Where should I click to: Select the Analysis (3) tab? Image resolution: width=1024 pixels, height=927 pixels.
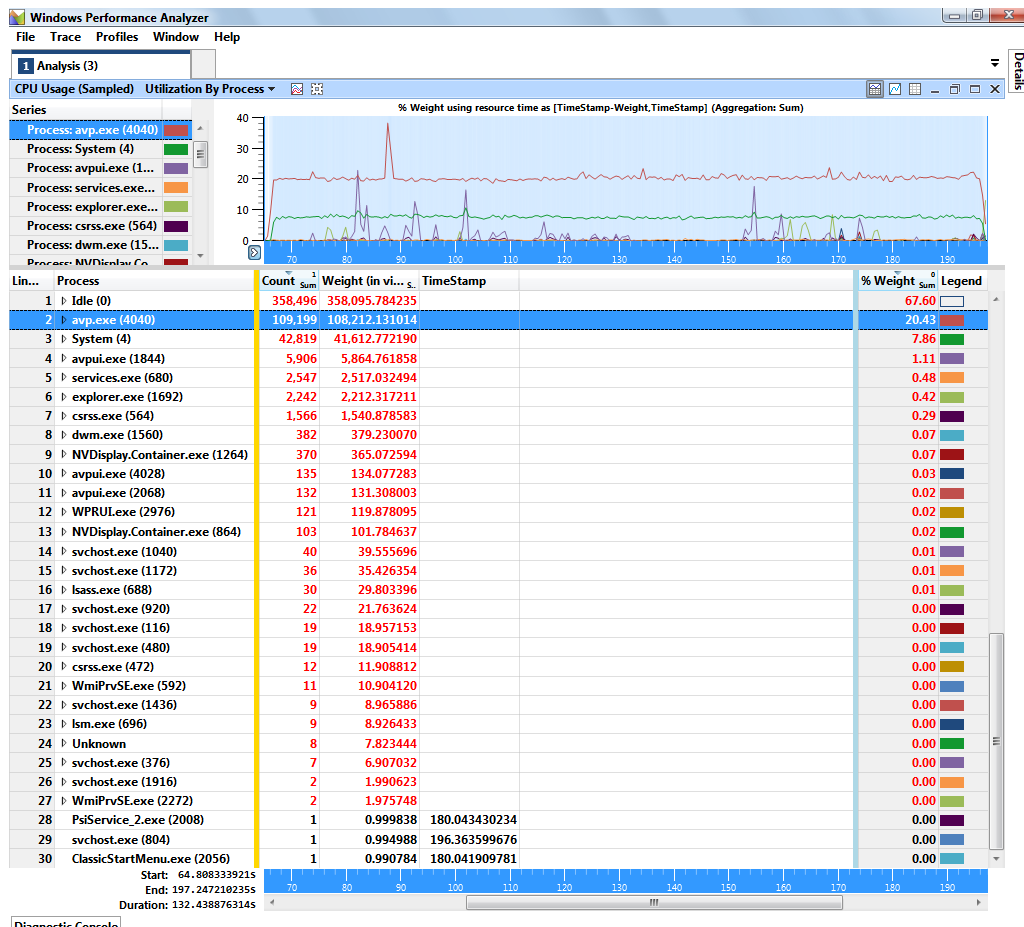101,66
